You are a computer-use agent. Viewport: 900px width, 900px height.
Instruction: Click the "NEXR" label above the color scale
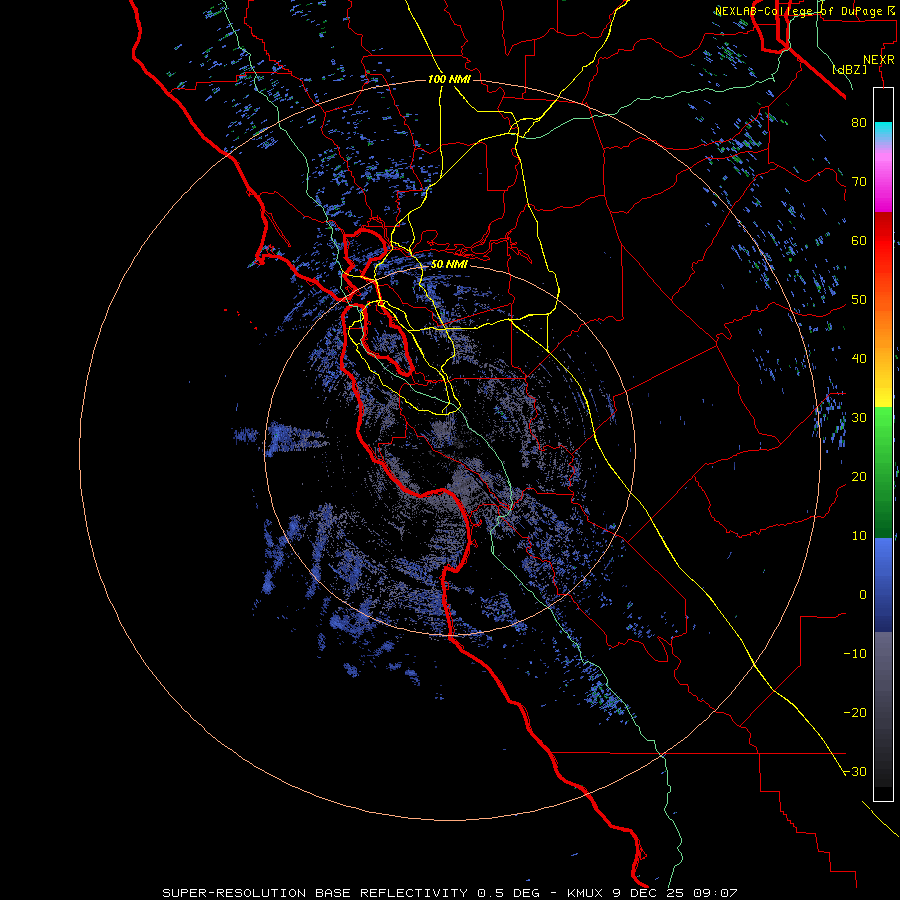(879, 60)
